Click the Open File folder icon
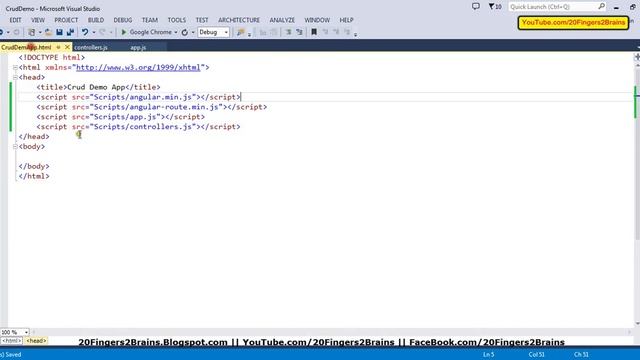 (48, 32)
